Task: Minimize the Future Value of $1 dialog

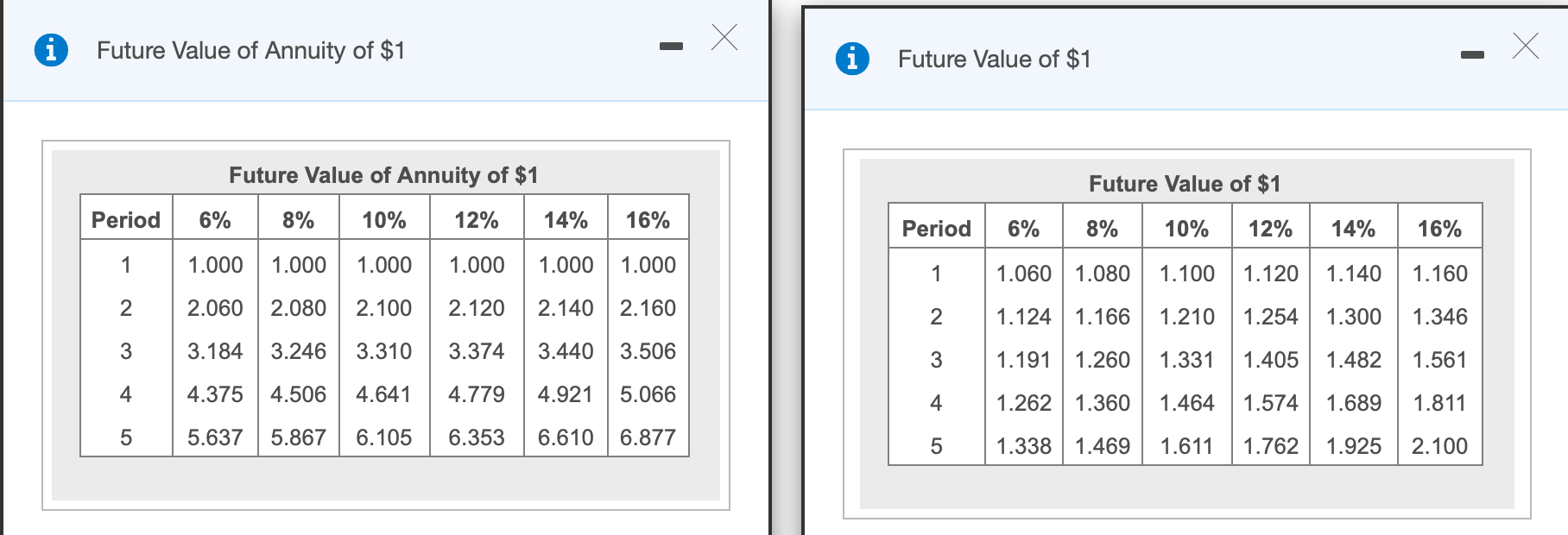Action: click(1472, 55)
